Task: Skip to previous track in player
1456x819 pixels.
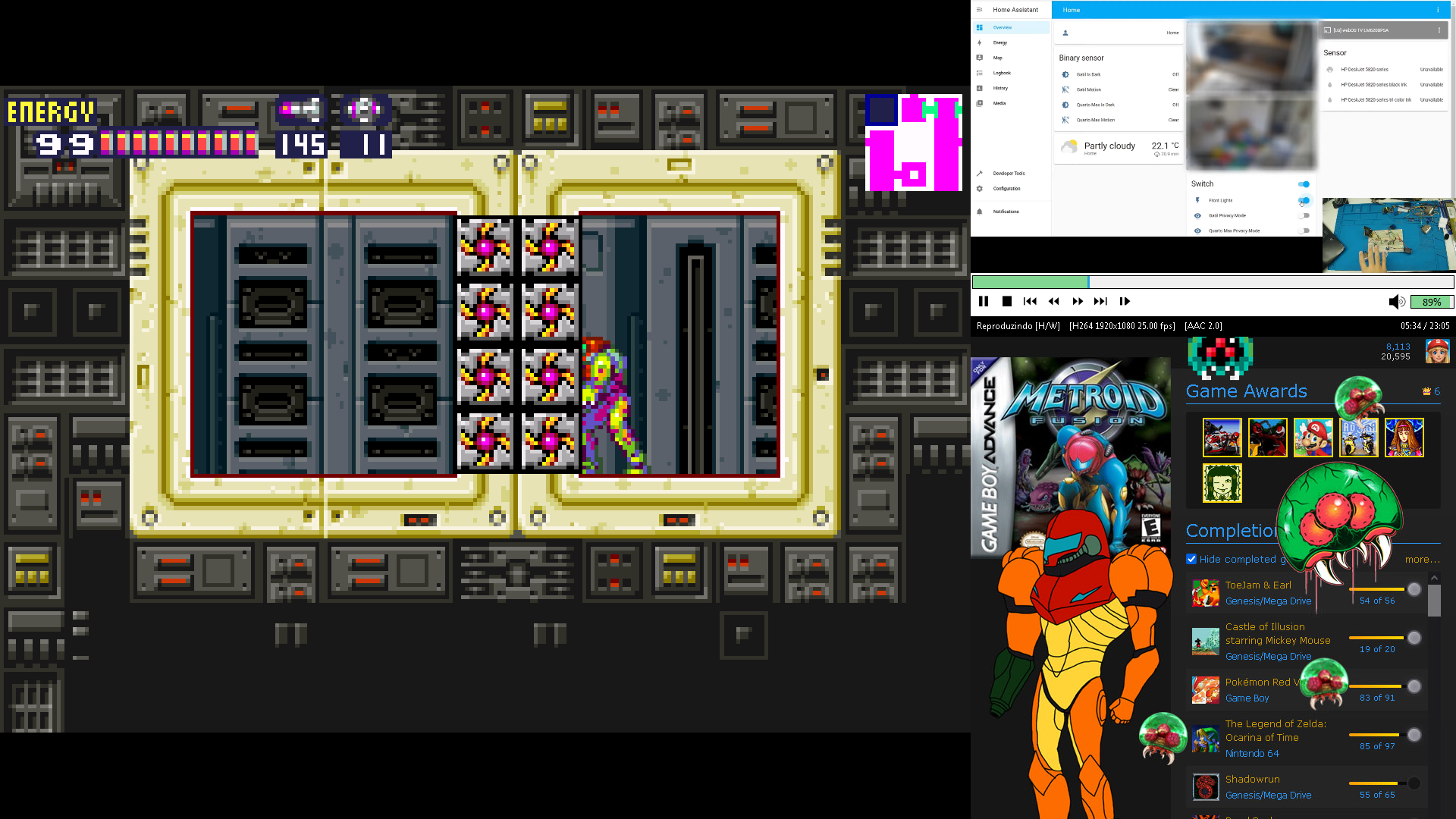Action: [1030, 302]
